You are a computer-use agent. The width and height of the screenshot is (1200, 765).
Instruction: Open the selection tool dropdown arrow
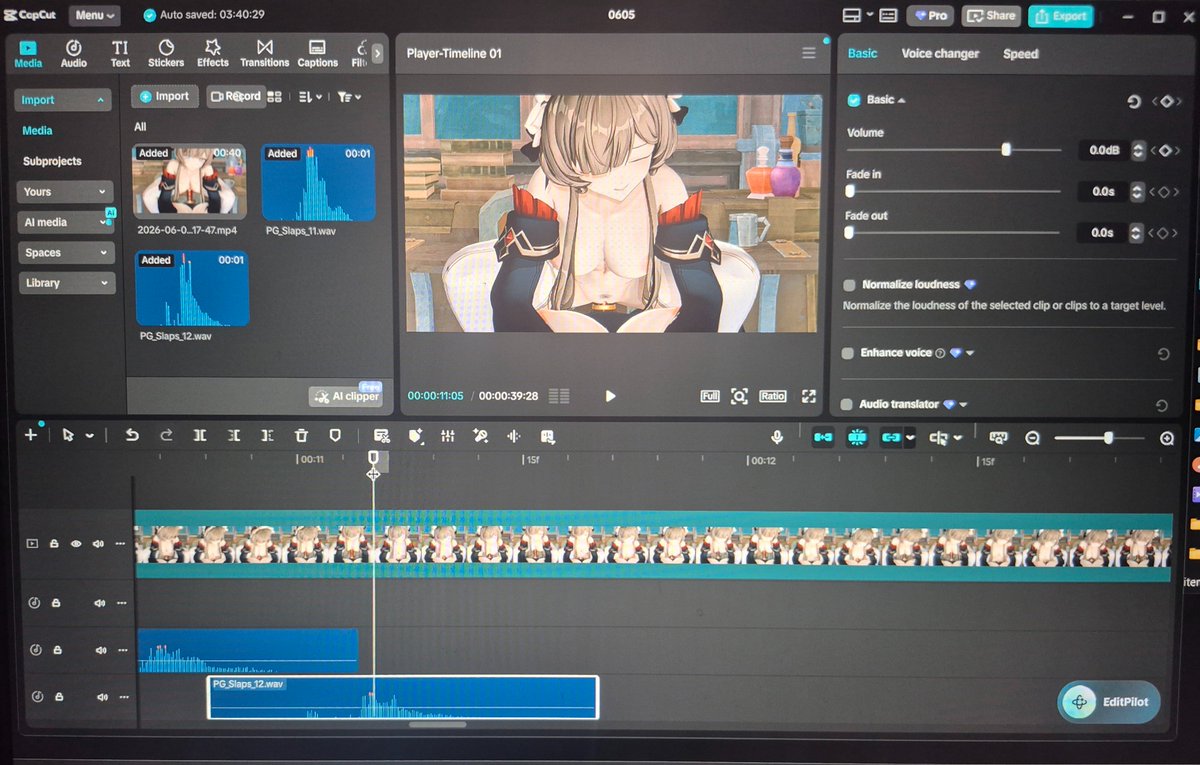point(90,436)
